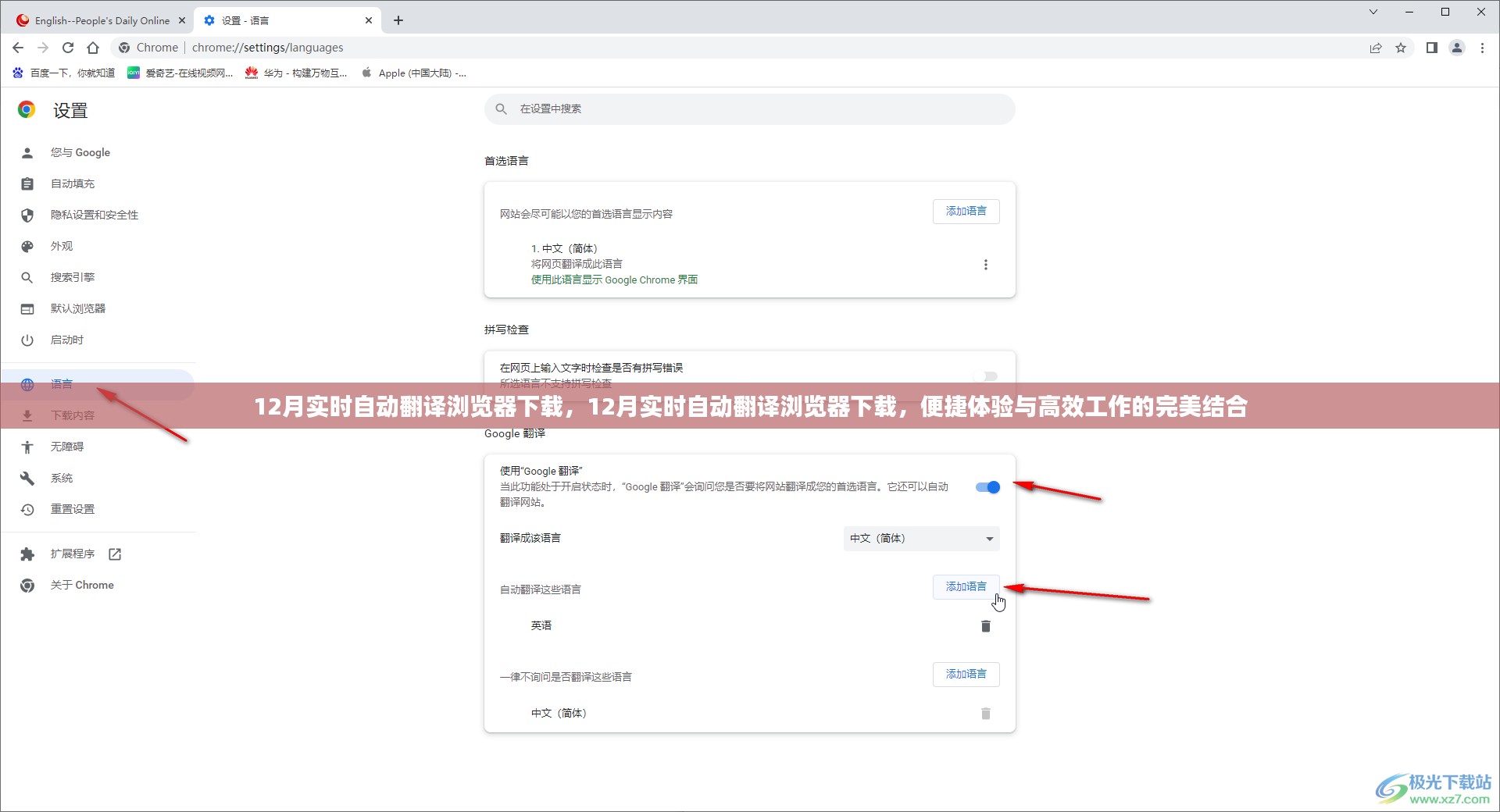Open new tab with plus button
This screenshot has width=1500, height=812.
398,20
